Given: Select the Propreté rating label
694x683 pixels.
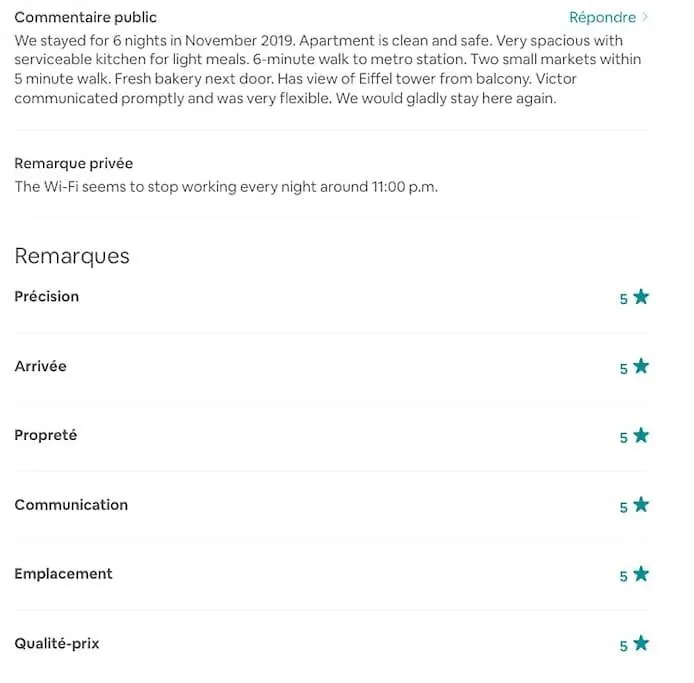Looking at the screenshot, I should (x=46, y=435).
